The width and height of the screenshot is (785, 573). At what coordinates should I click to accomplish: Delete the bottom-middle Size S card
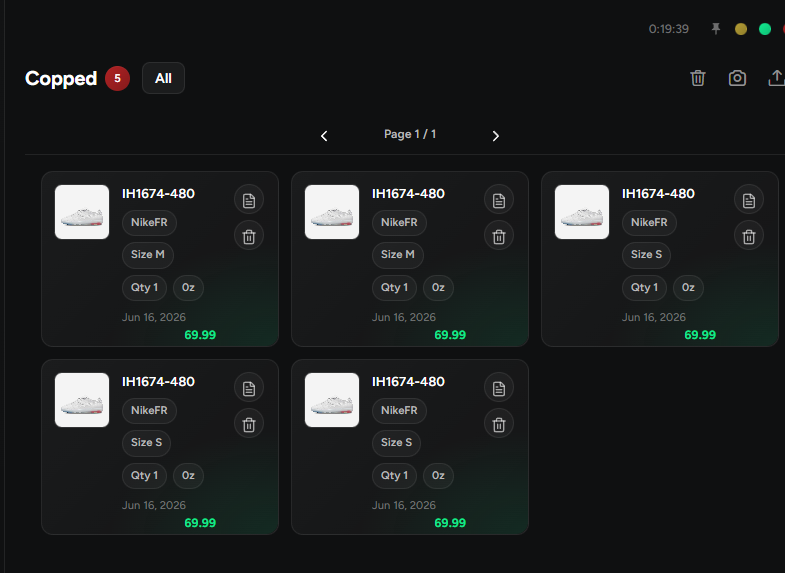(499, 424)
